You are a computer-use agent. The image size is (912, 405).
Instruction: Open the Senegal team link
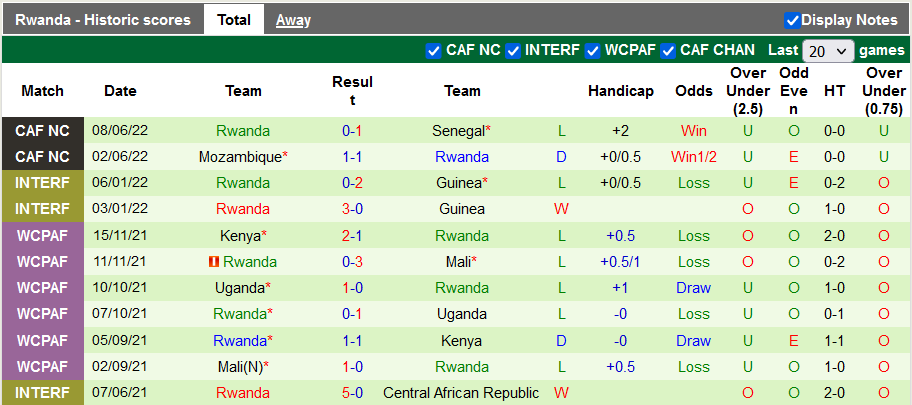[x=459, y=131]
